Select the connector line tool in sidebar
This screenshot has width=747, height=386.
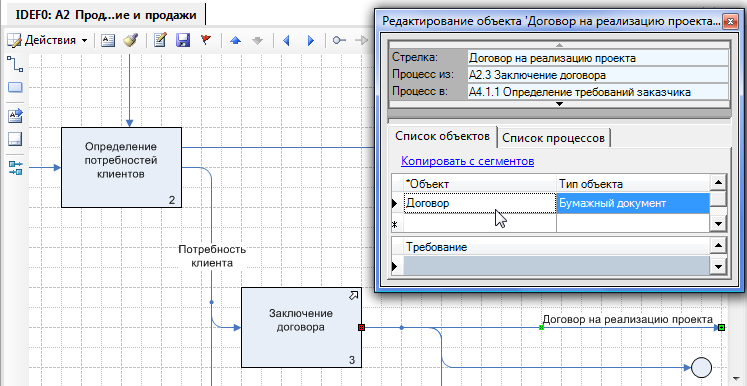click(x=15, y=64)
